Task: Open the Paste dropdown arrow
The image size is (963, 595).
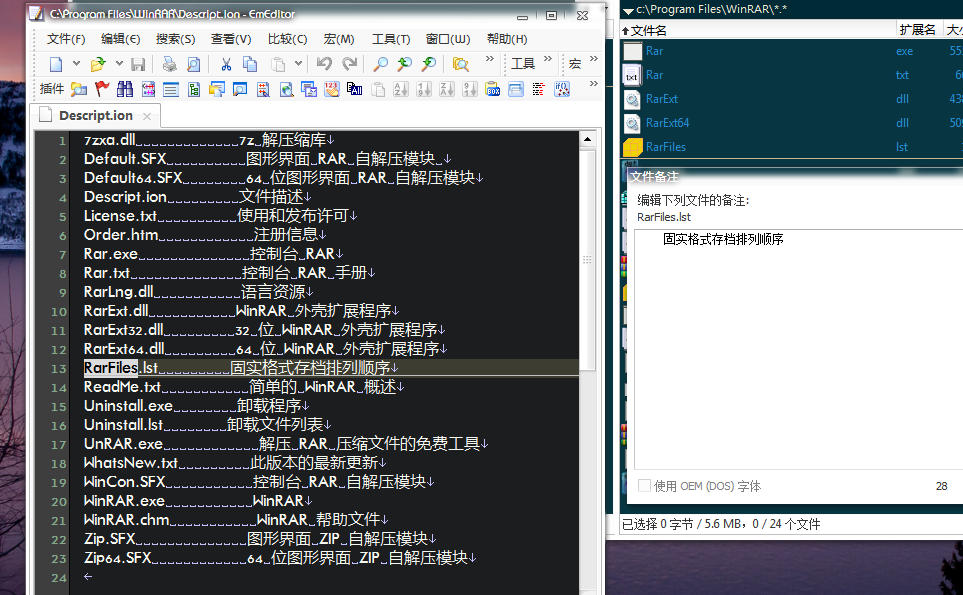Action: 298,63
